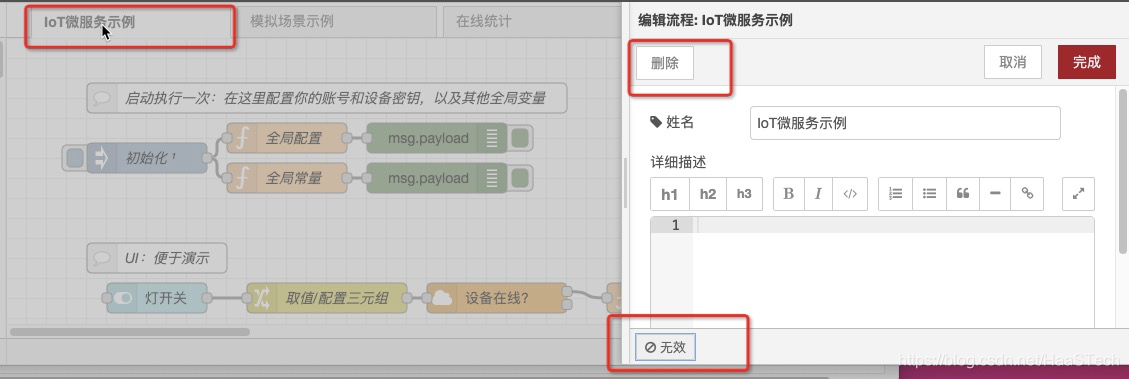Select the 取值/配置三元组 change node
Viewport: 1129px width, 379px height.
(327, 298)
